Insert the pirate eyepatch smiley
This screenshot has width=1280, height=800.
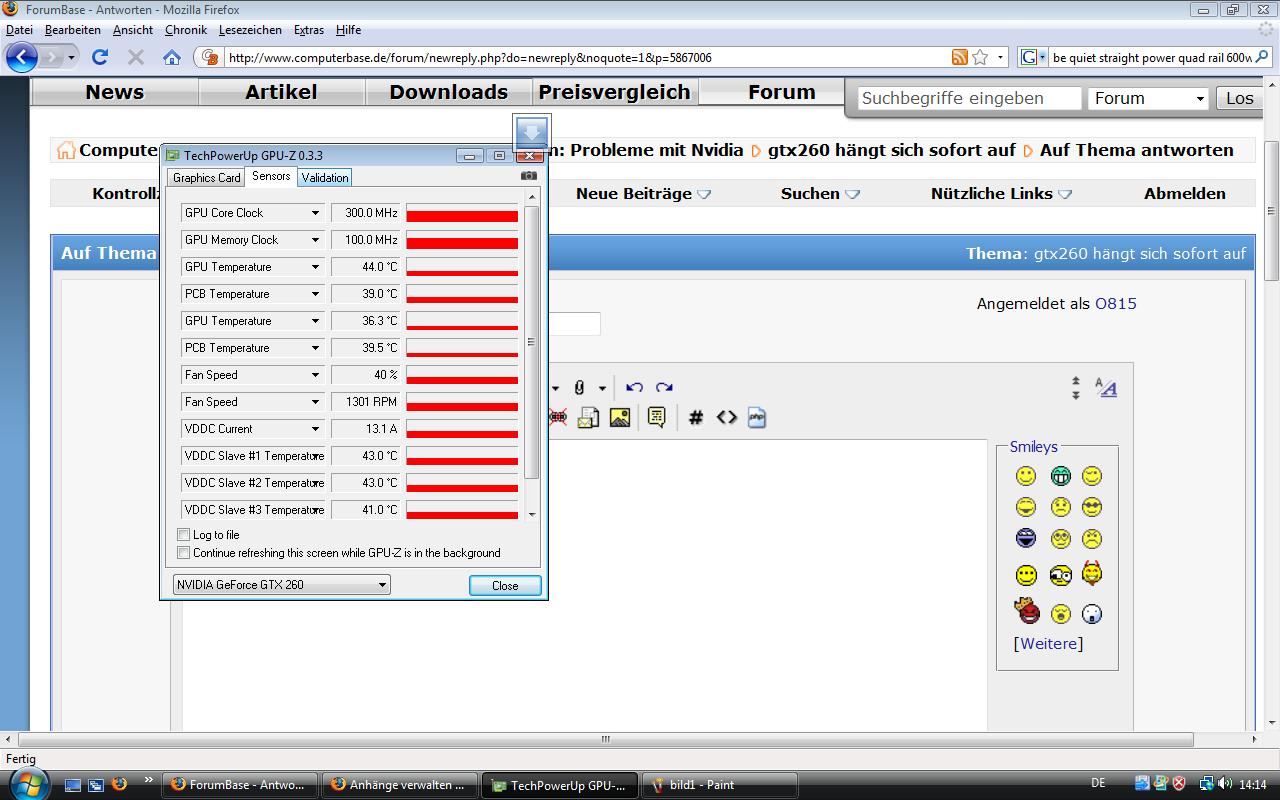coord(1061,575)
